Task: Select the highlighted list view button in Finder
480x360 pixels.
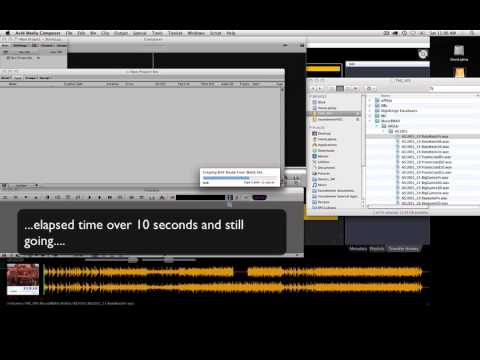Action: coord(340,88)
